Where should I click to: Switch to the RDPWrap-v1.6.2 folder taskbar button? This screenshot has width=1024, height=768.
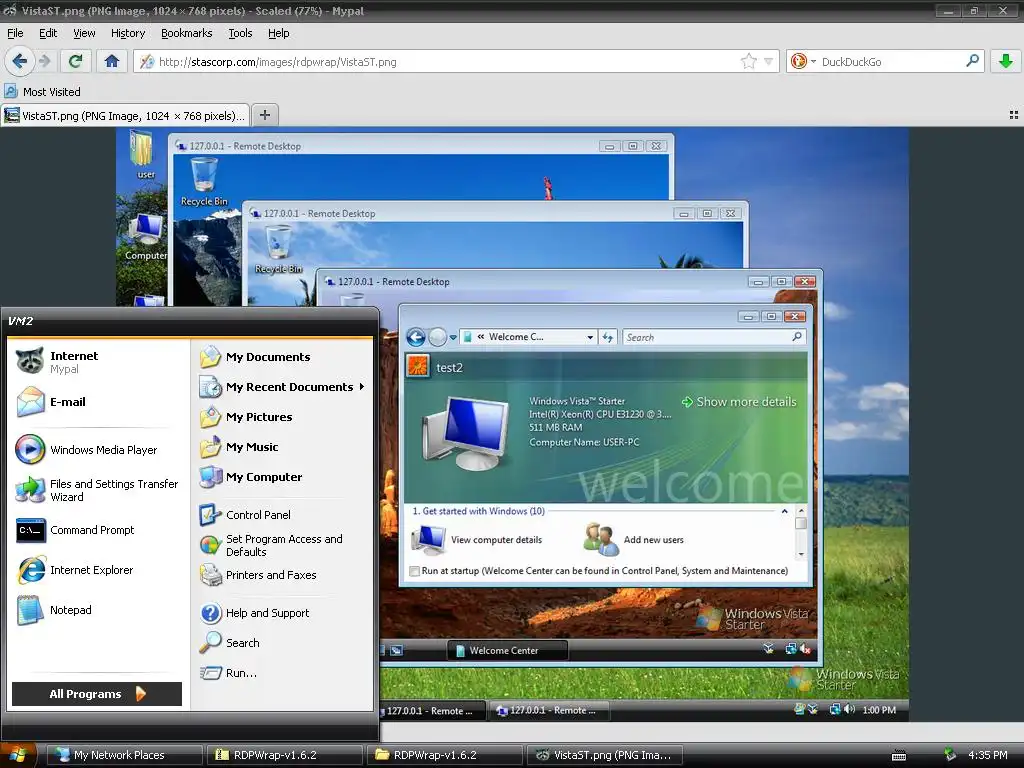pos(445,755)
